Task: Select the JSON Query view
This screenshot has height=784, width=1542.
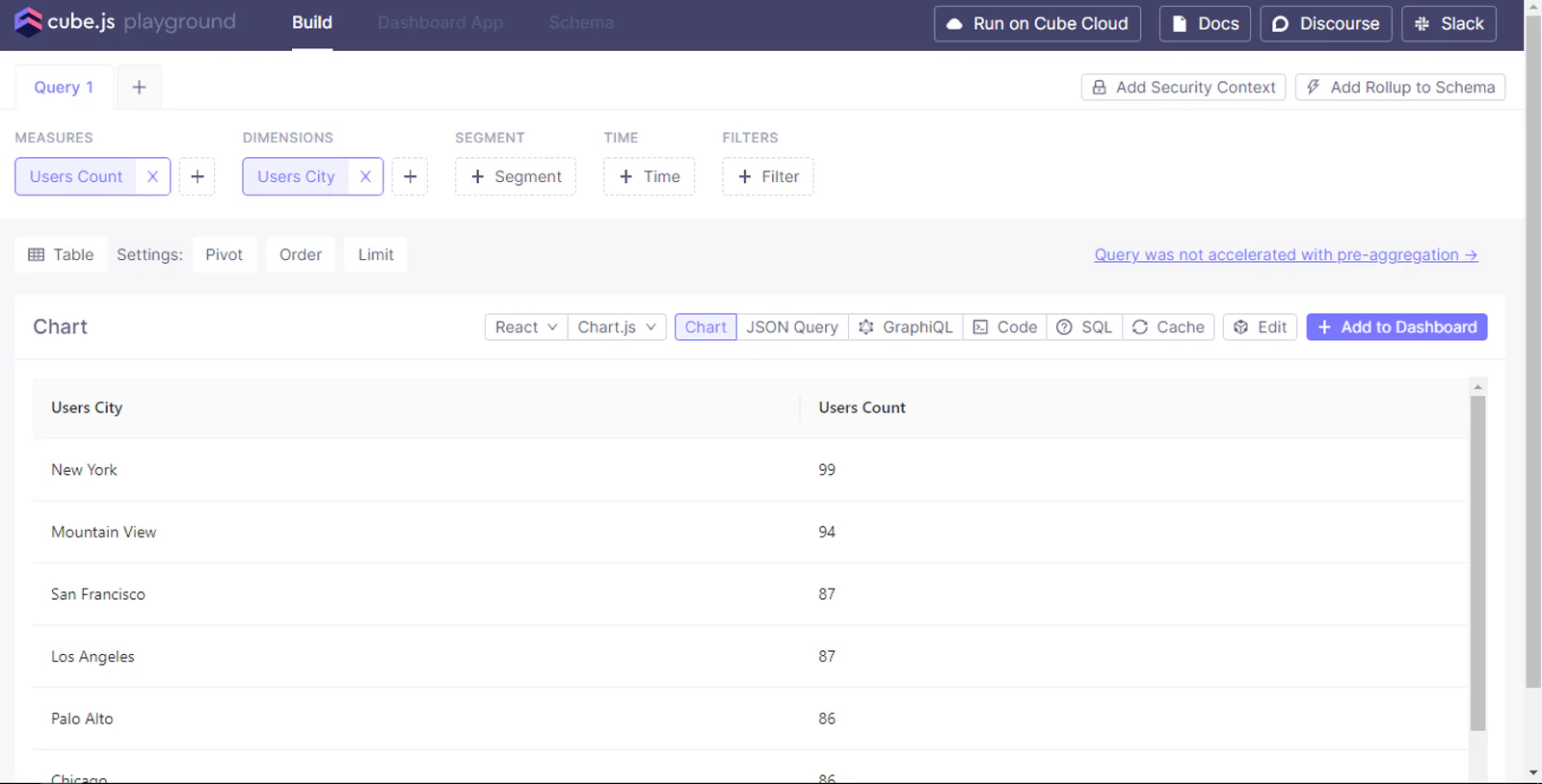Action: click(792, 327)
